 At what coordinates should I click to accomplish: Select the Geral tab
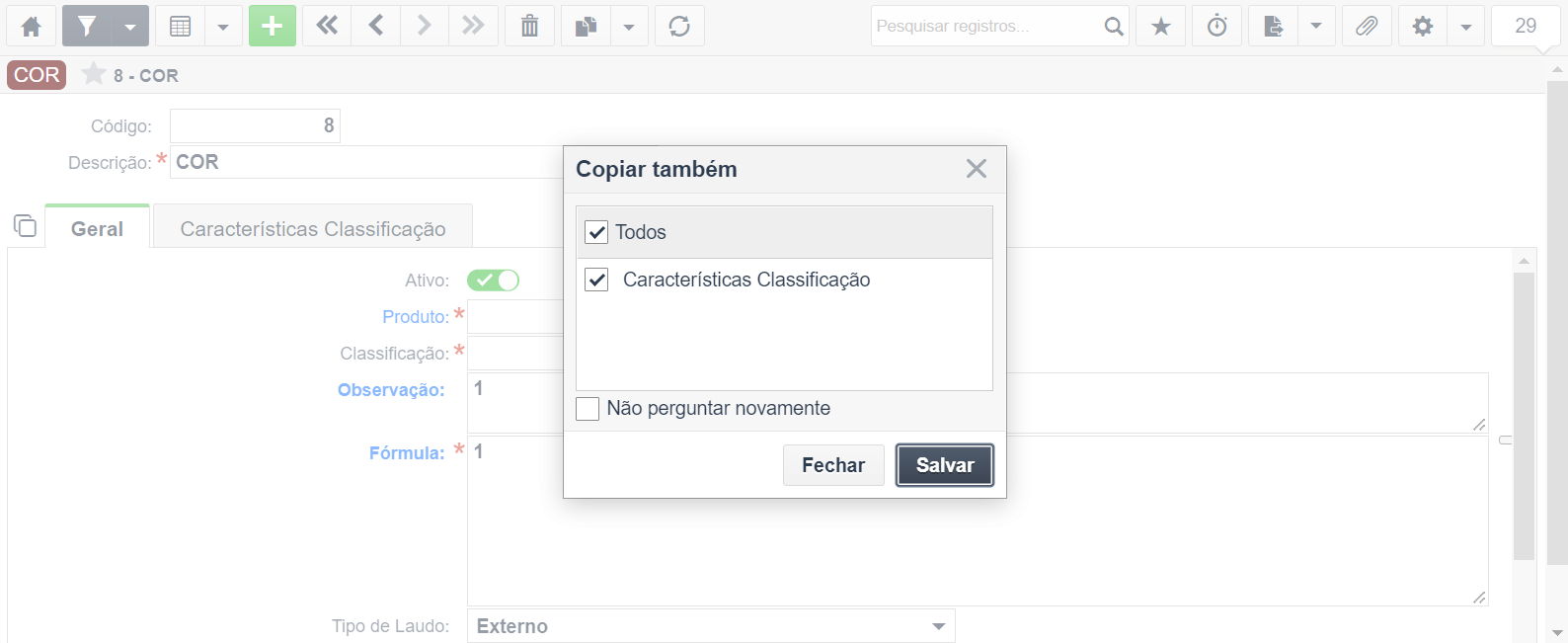pyautogui.click(x=98, y=228)
